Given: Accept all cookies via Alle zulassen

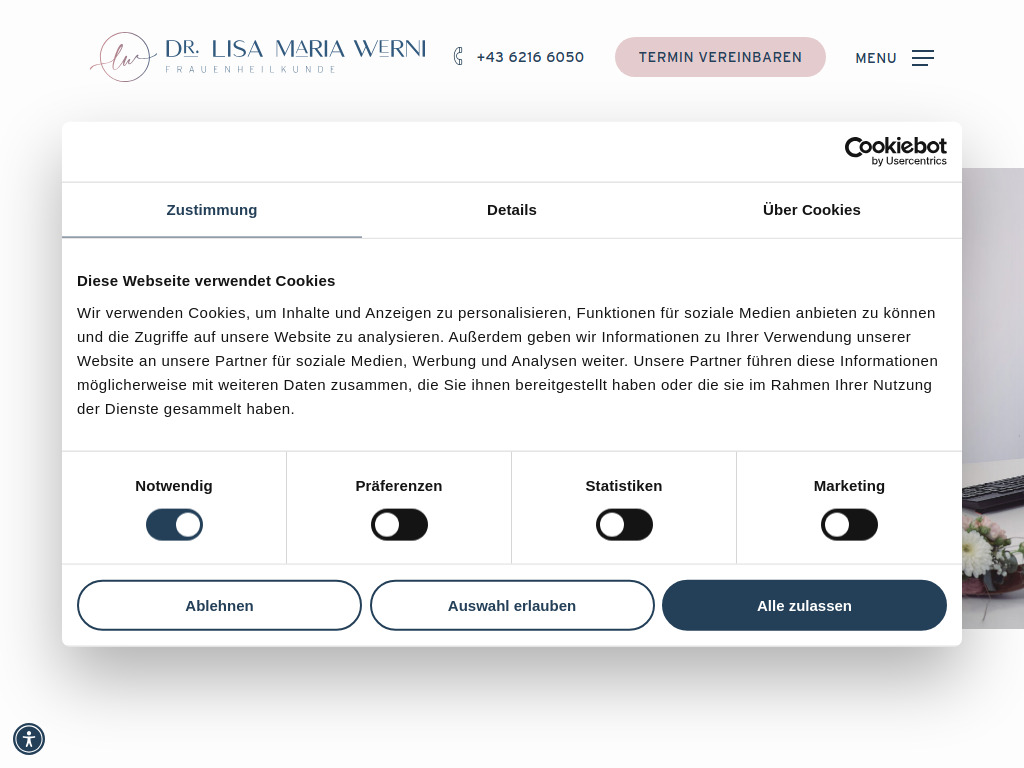Looking at the screenshot, I should pos(804,605).
